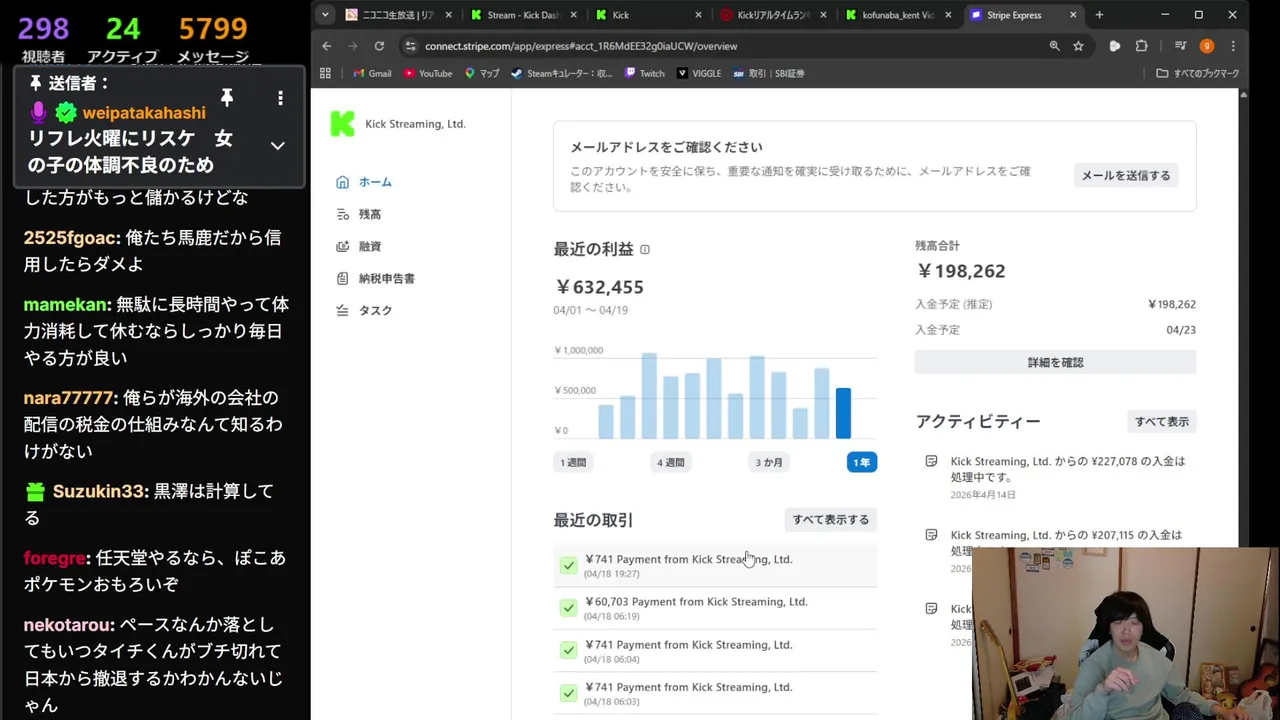Viewport: 1280px width, 720px height.
Task: Click the Suzukin33 username in chat
Action: 99,491
